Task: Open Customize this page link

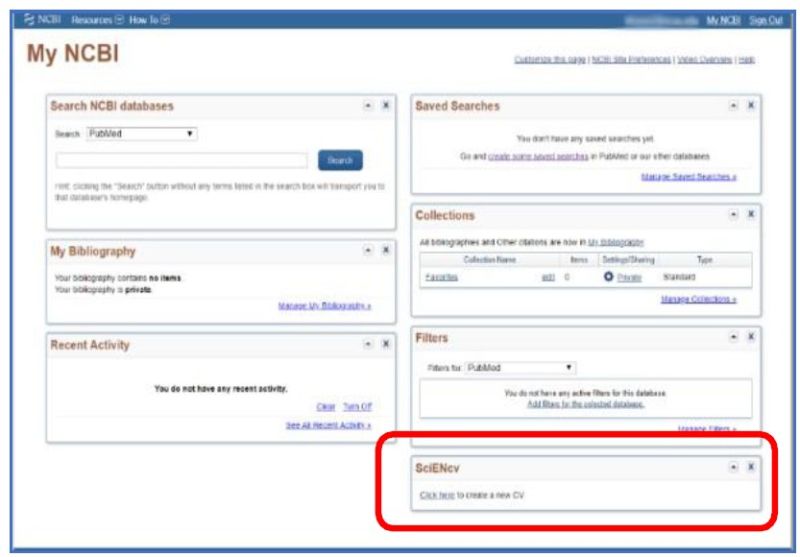Action: pyautogui.click(x=549, y=60)
